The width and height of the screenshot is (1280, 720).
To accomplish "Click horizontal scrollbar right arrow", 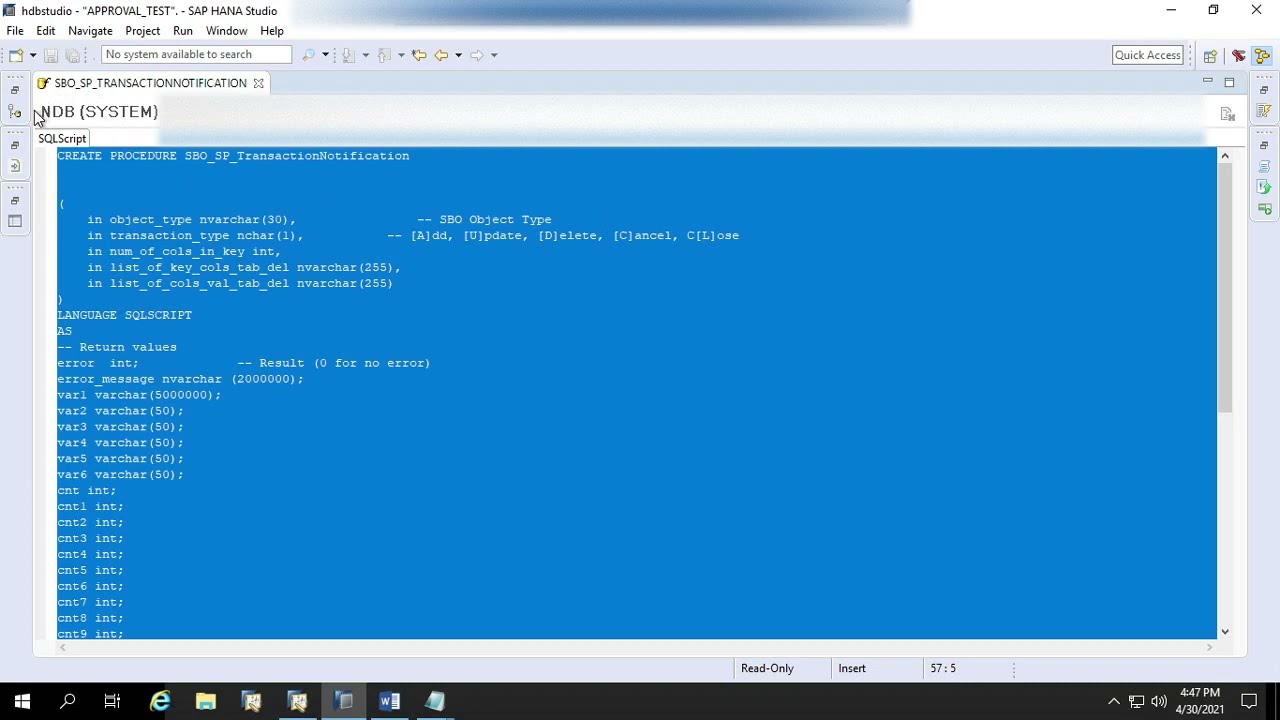I will coord(1209,647).
